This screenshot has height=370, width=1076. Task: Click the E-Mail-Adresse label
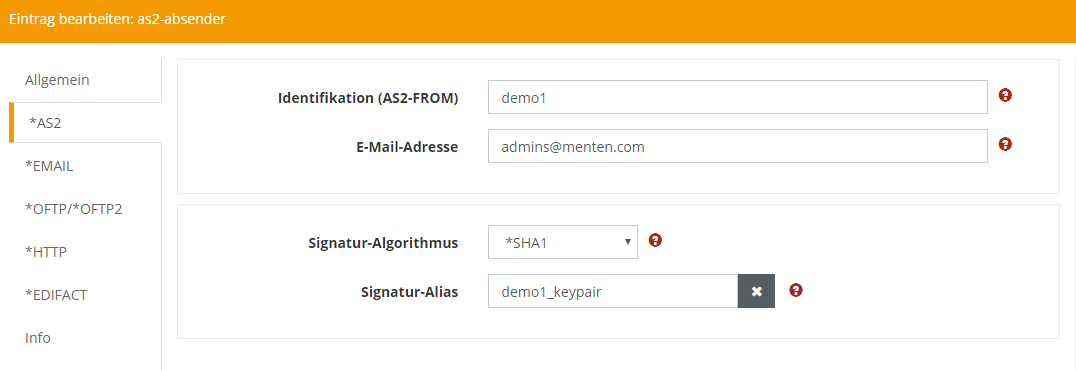(408, 146)
